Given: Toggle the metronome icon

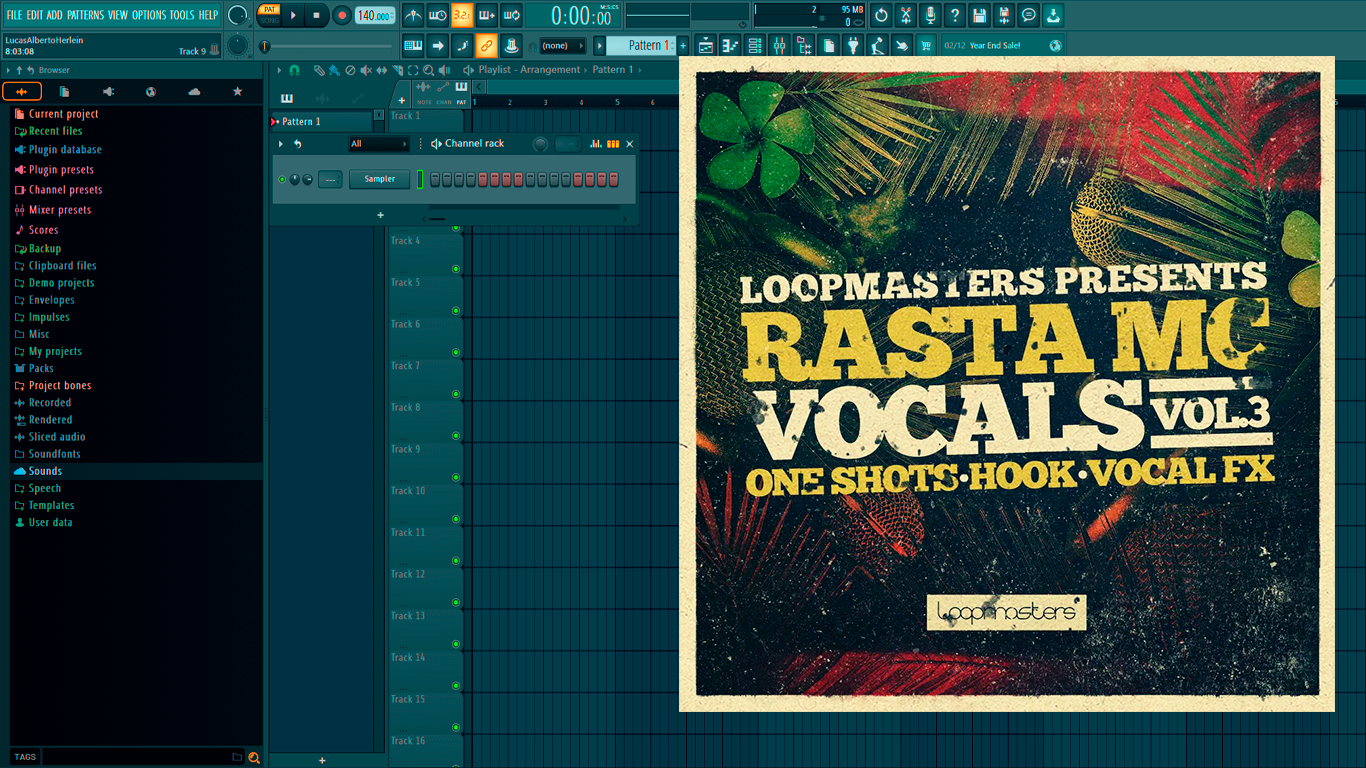Looking at the screenshot, I should (413, 15).
